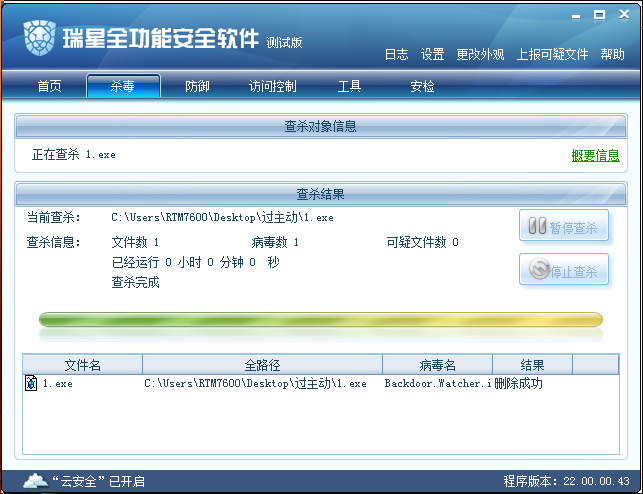643x494 pixels.
Task: Open the 帮助 help menu
Action: (613, 54)
